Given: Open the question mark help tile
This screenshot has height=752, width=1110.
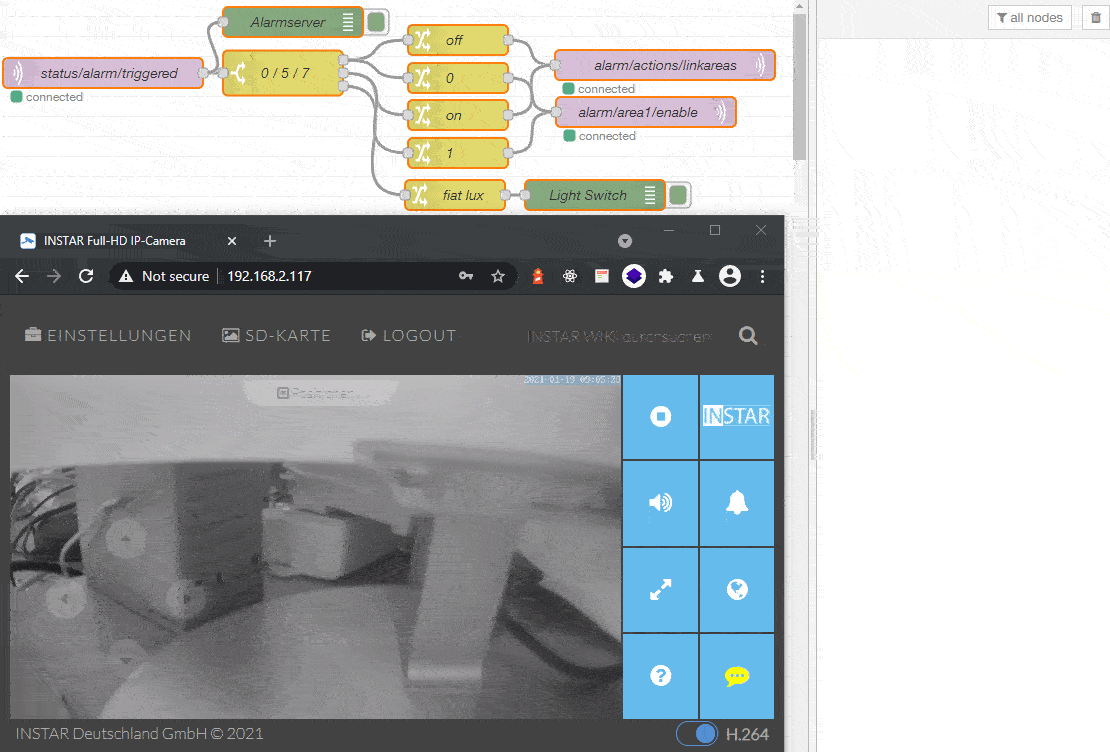Looking at the screenshot, I should coord(660,676).
